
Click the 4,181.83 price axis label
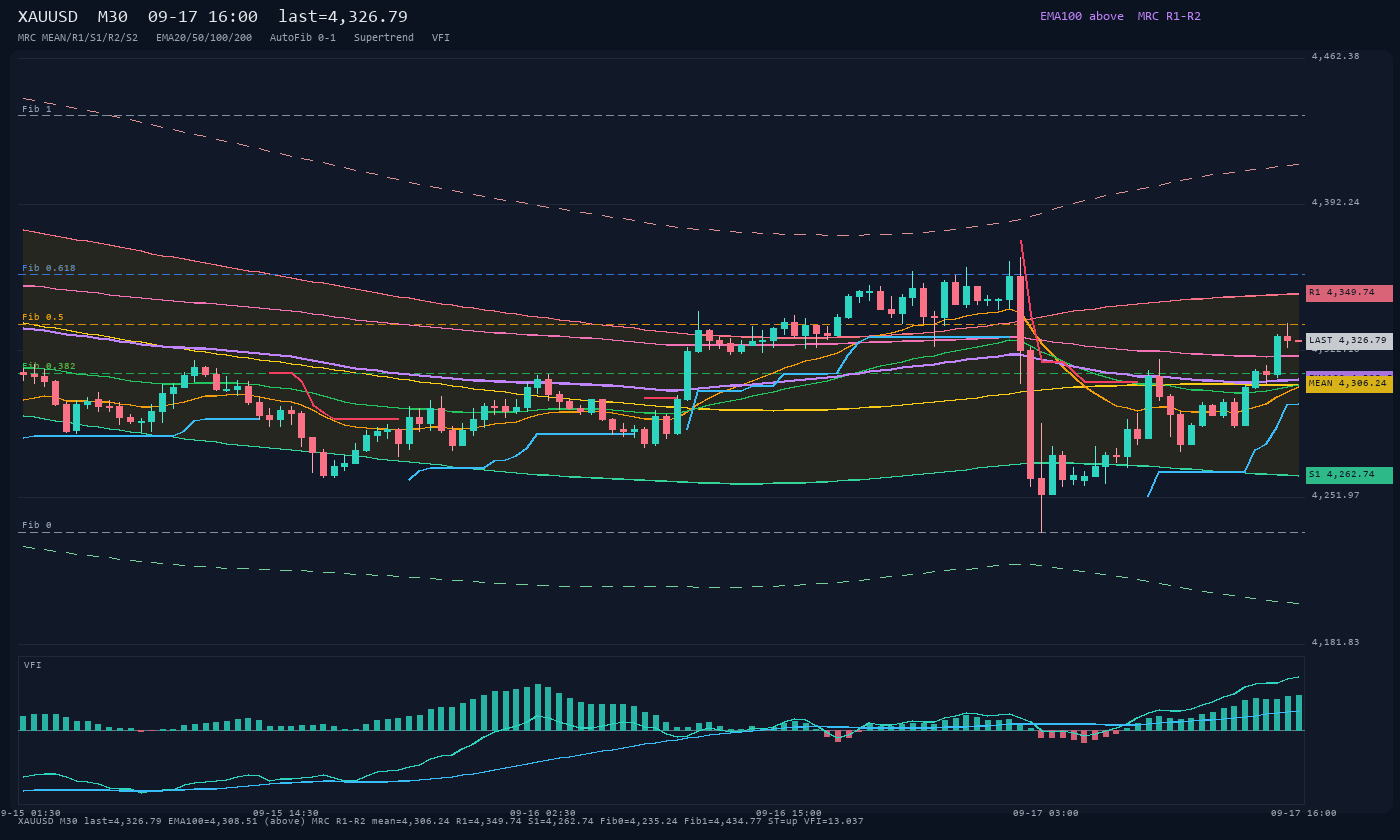point(1336,642)
